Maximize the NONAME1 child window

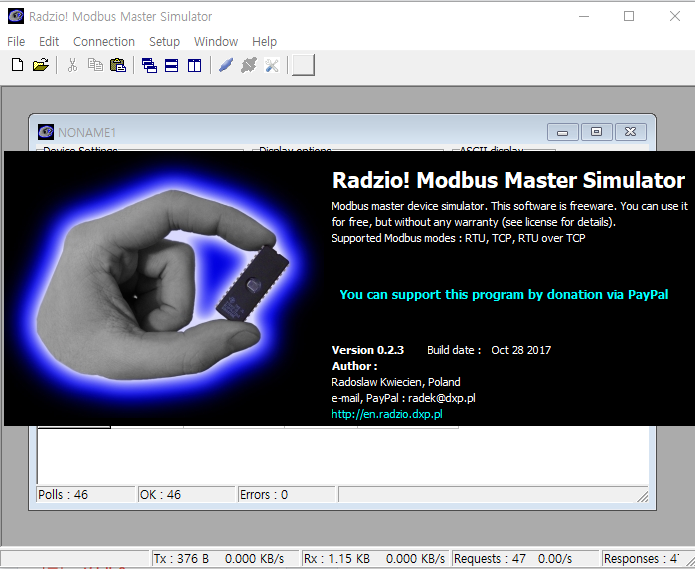pyautogui.click(x=597, y=132)
